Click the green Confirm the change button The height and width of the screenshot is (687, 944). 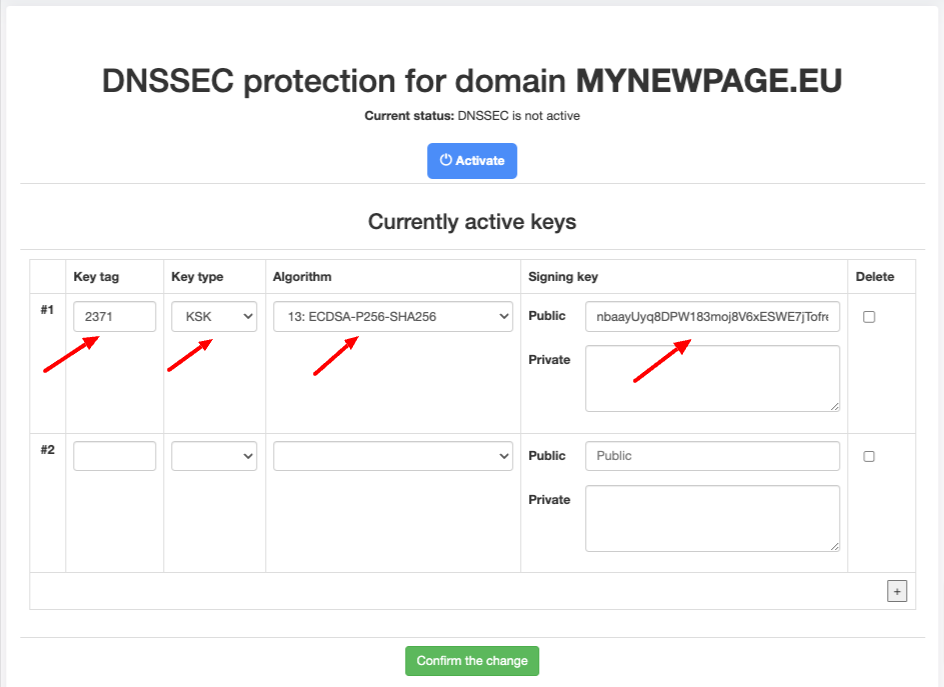point(472,661)
